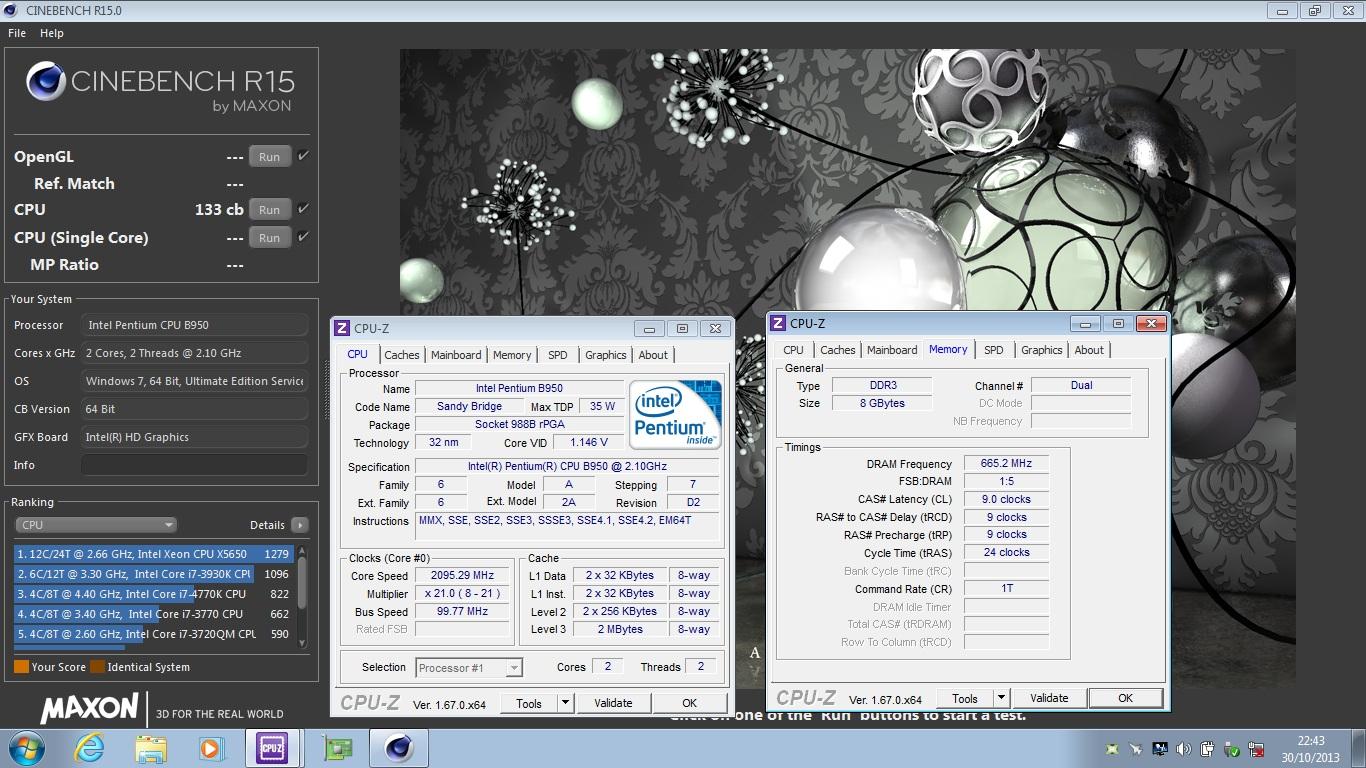Screen dimensions: 1366x768
Task: Click Validate in the right CPU-Z window
Action: pos(1049,698)
